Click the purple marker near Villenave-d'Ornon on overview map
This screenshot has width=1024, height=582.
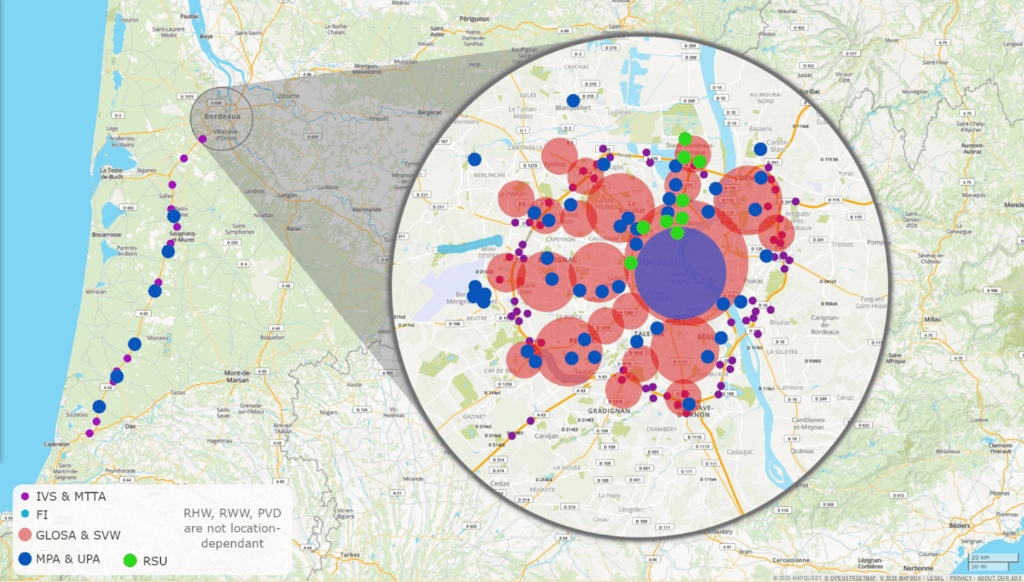click(x=202, y=139)
